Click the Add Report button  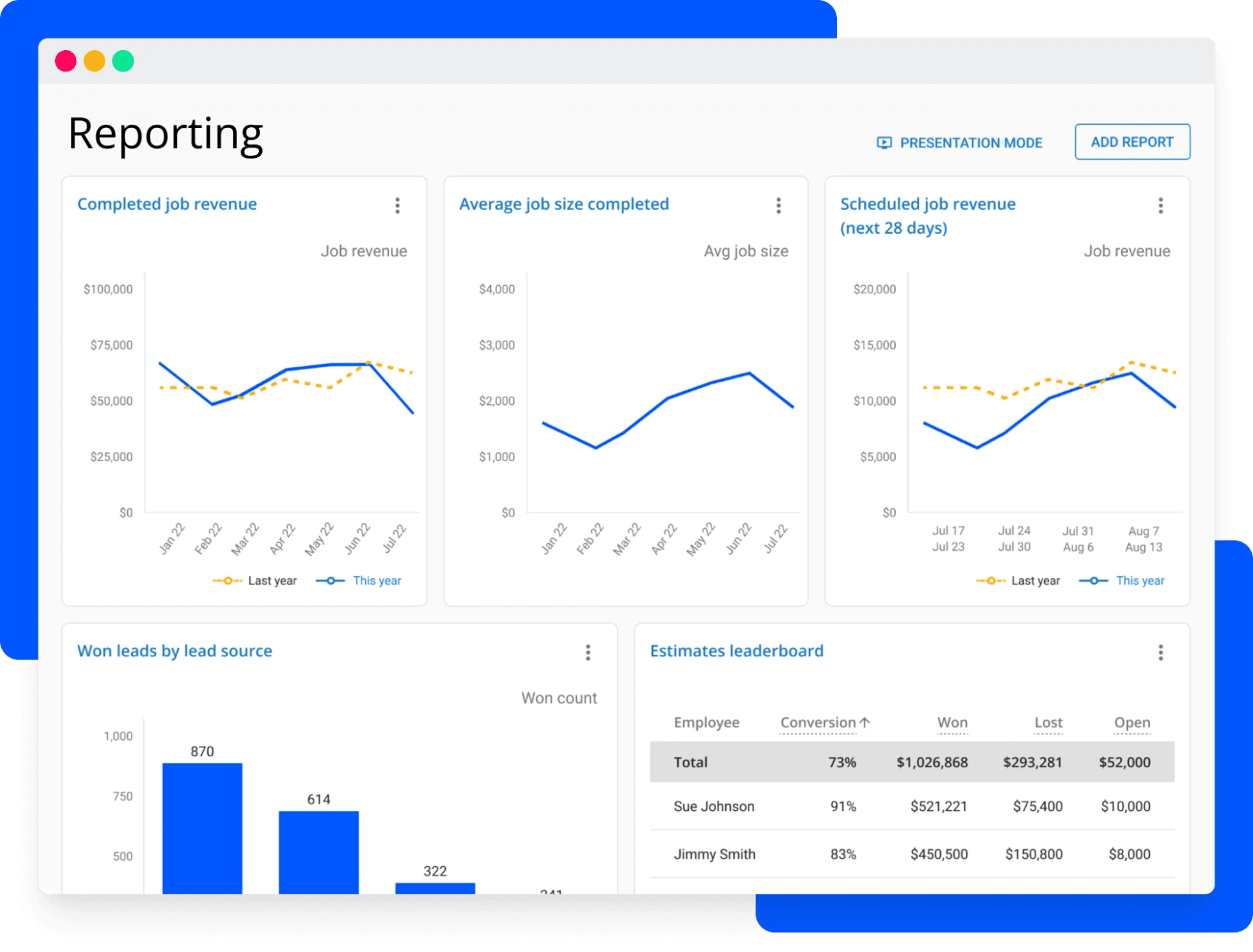pyautogui.click(x=1132, y=142)
